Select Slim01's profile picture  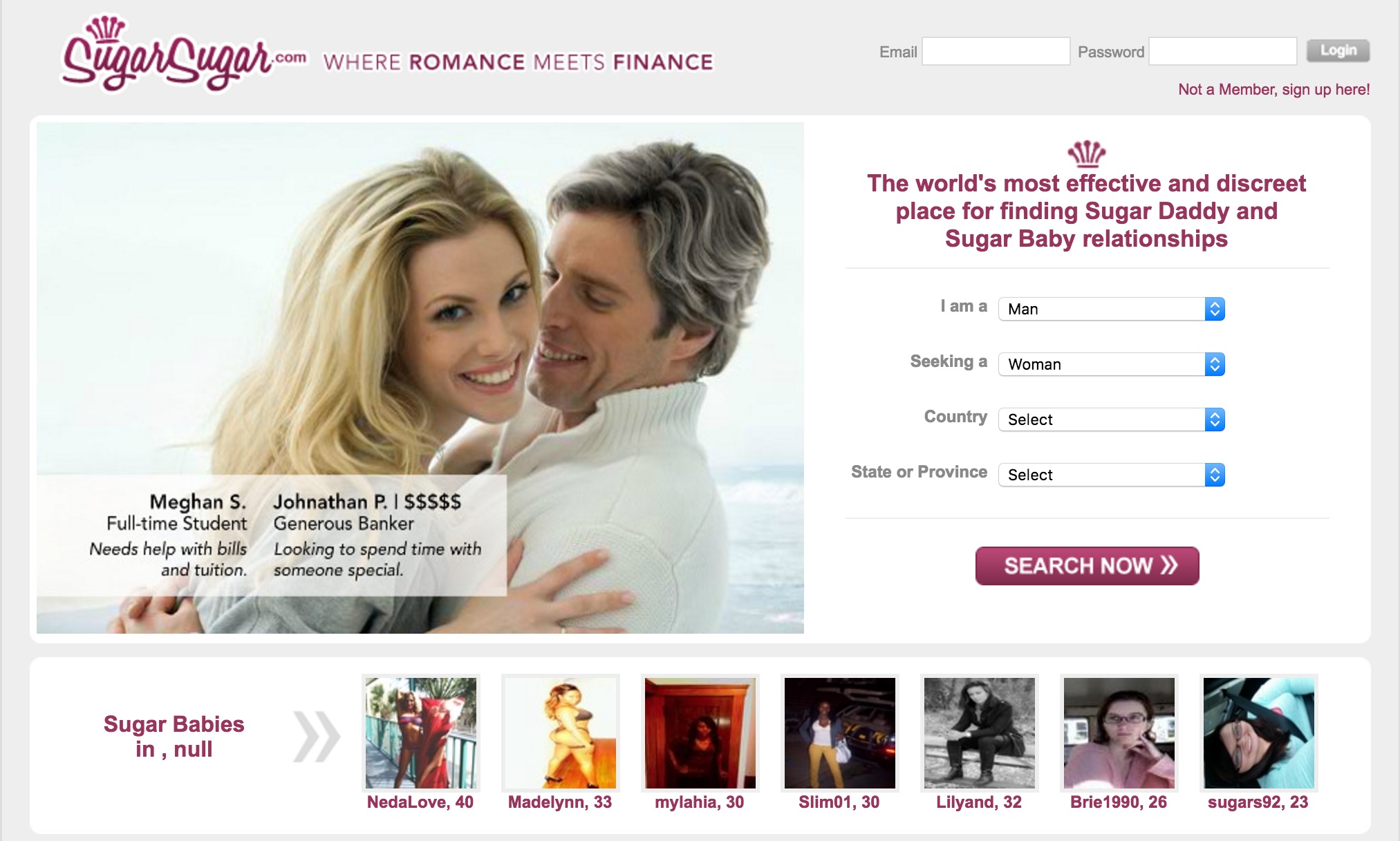839,733
